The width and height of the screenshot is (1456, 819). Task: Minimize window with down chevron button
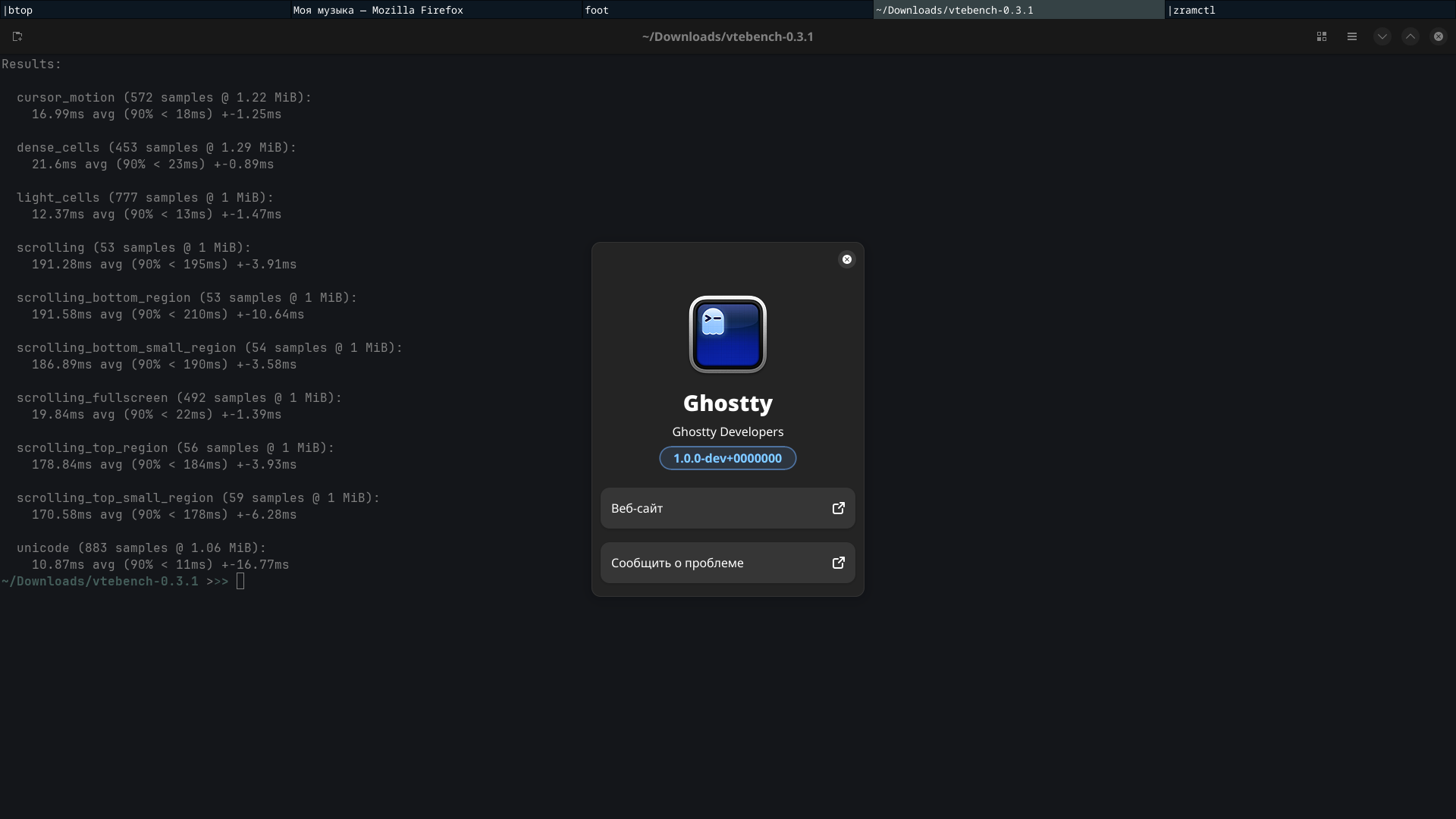1382,36
